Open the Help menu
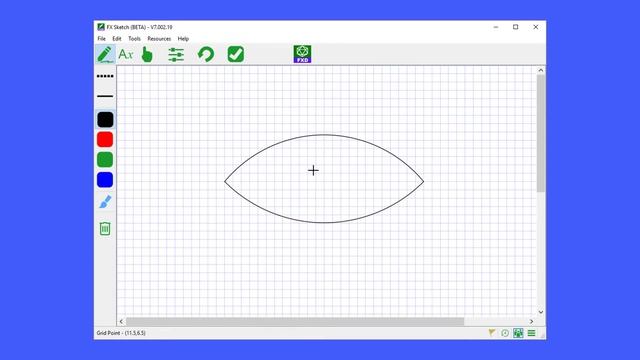 click(x=183, y=39)
